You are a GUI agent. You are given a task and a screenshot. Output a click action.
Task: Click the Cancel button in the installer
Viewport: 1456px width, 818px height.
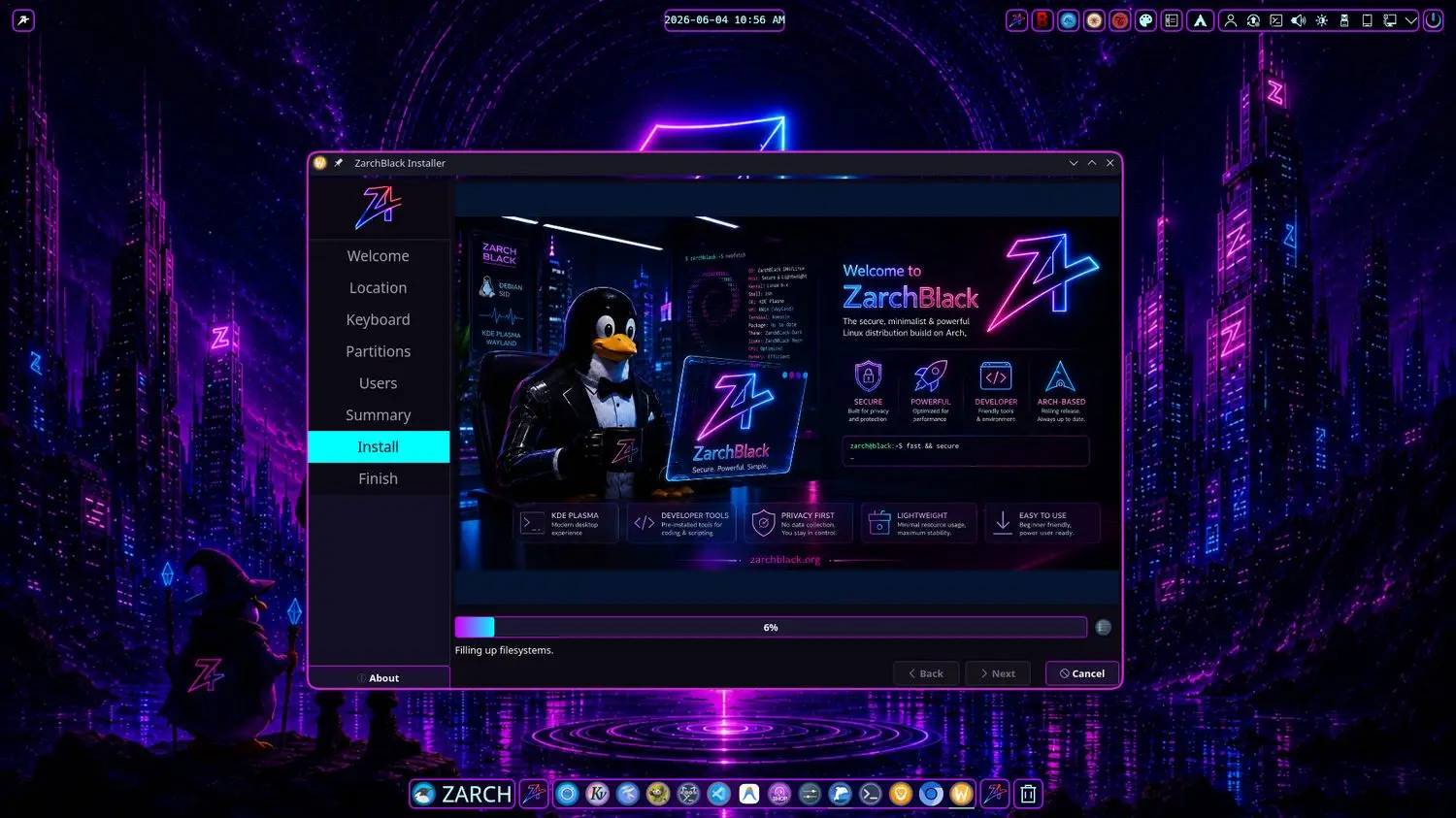click(1082, 673)
